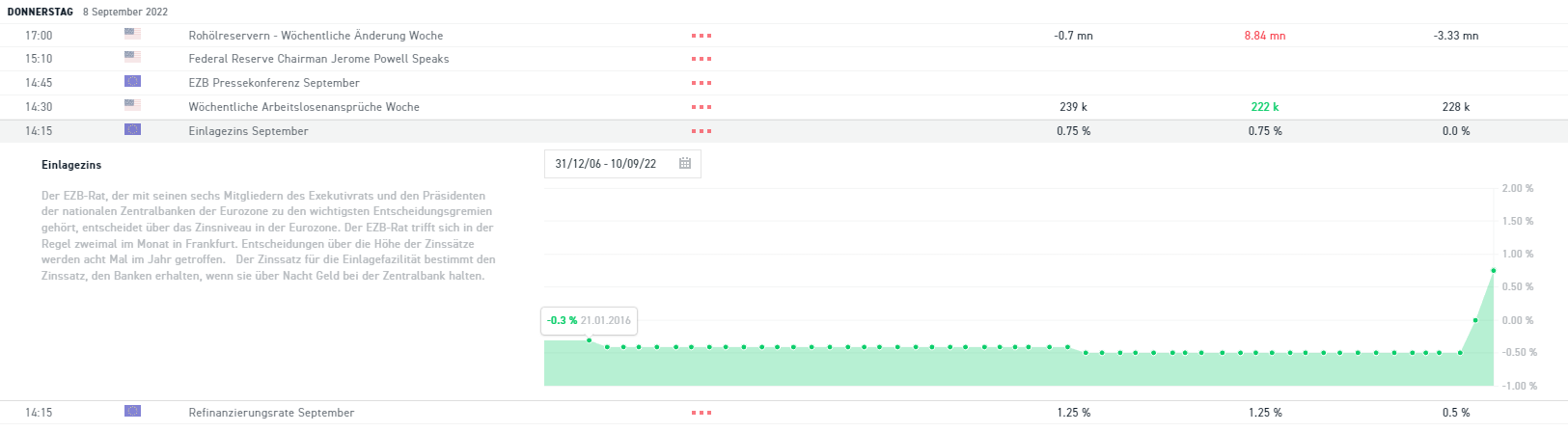The height and width of the screenshot is (432, 1568).
Task: Click EU flag next to Refinanzierungsrate September
Action: tap(132, 412)
